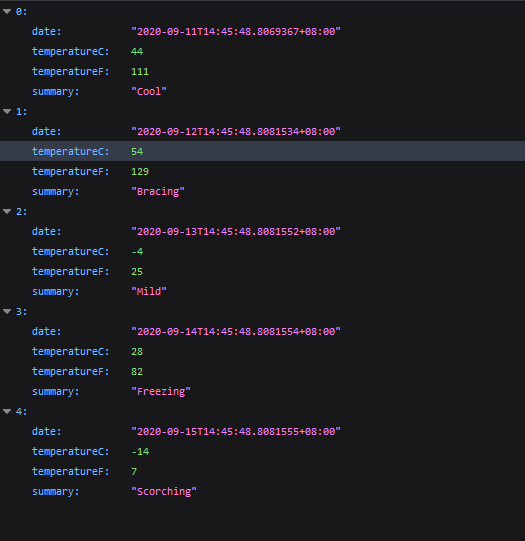The image size is (525, 541).
Task: Collapse array item 0
Action: (7, 12)
